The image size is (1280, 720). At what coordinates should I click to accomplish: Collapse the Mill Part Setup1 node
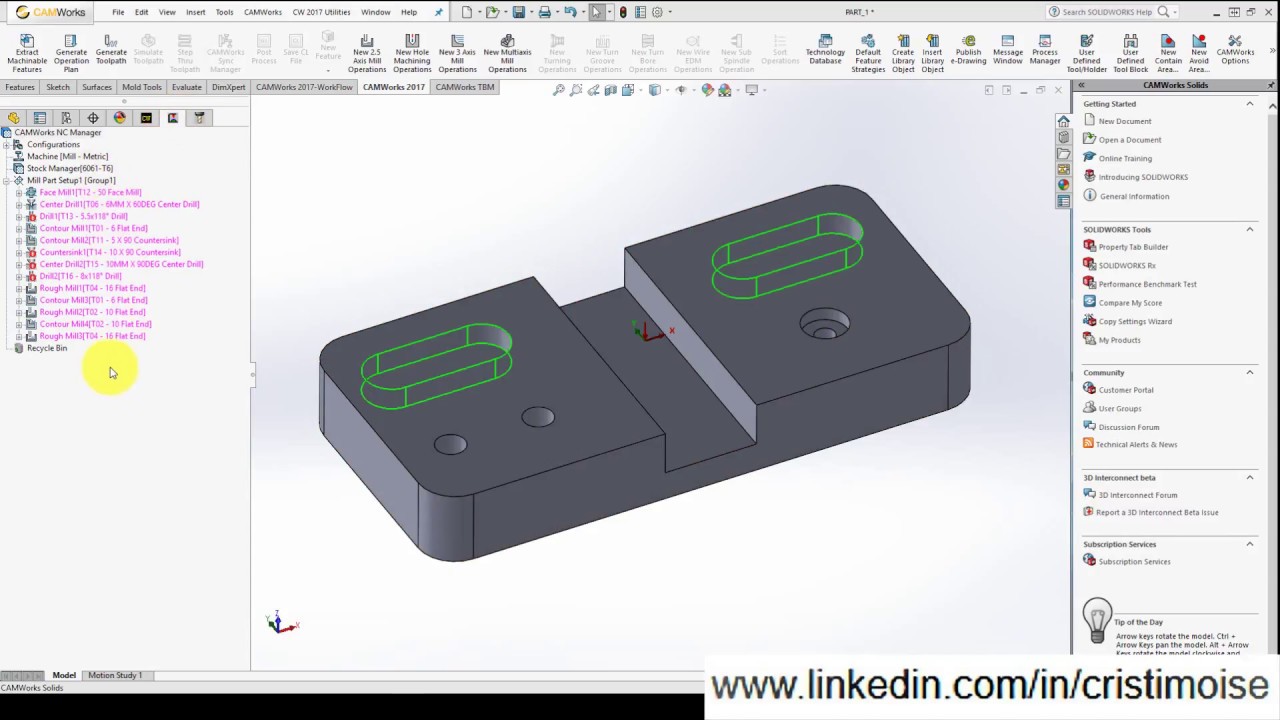pyautogui.click(x=7, y=181)
